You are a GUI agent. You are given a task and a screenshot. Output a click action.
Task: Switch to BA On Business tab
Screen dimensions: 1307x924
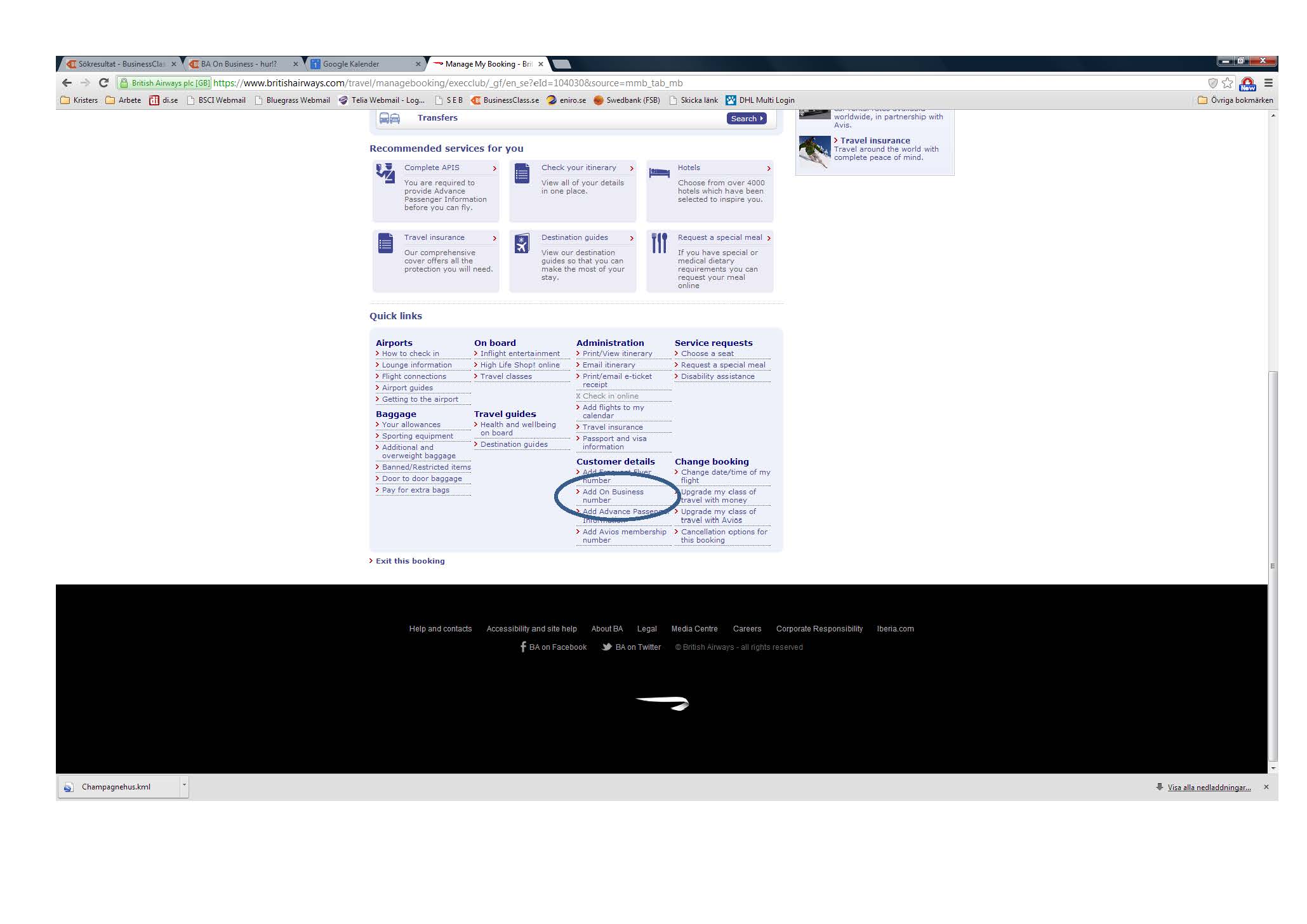click(239, 64)
